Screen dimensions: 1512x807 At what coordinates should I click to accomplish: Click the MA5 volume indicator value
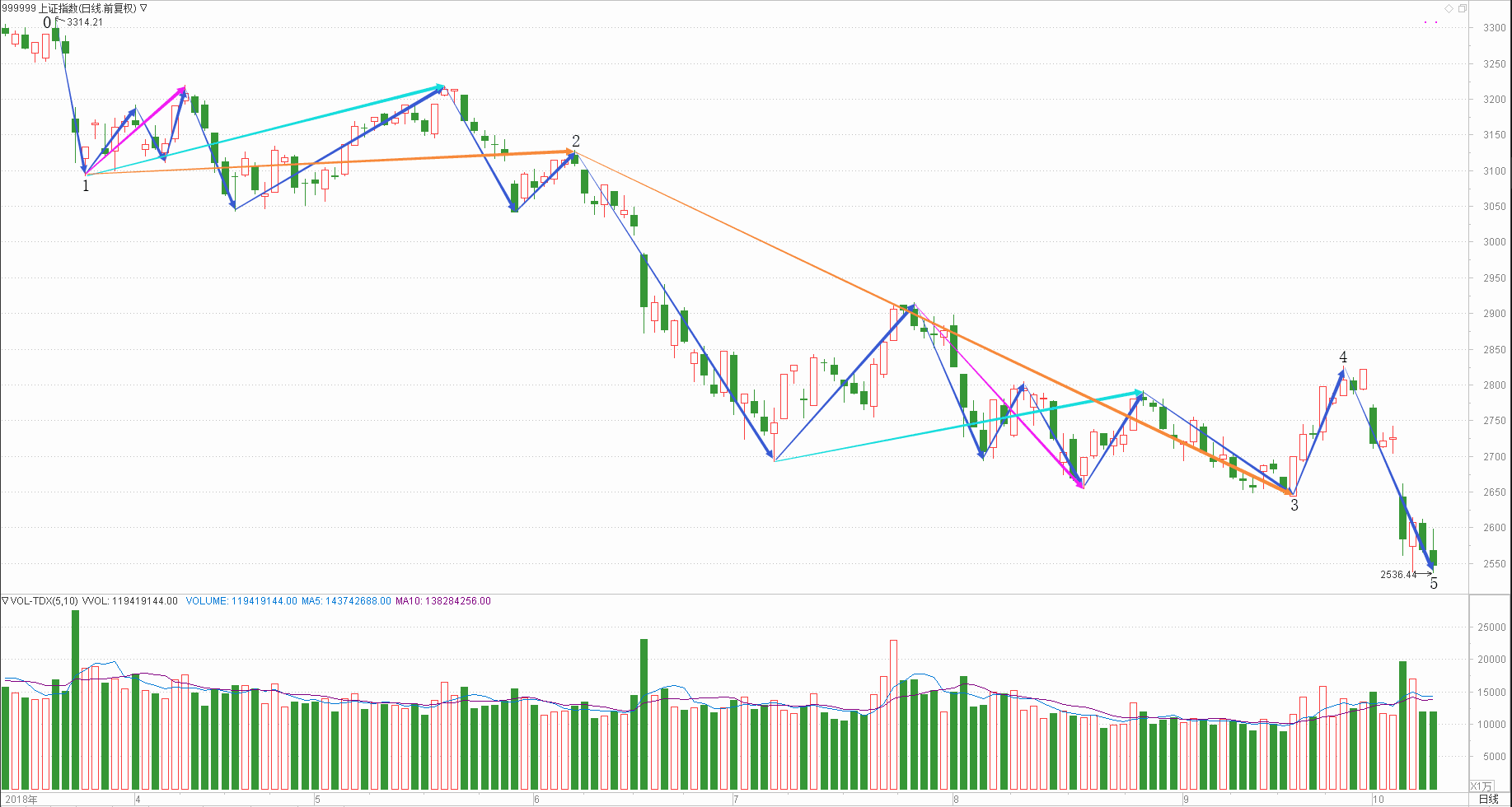click(346, 601)
